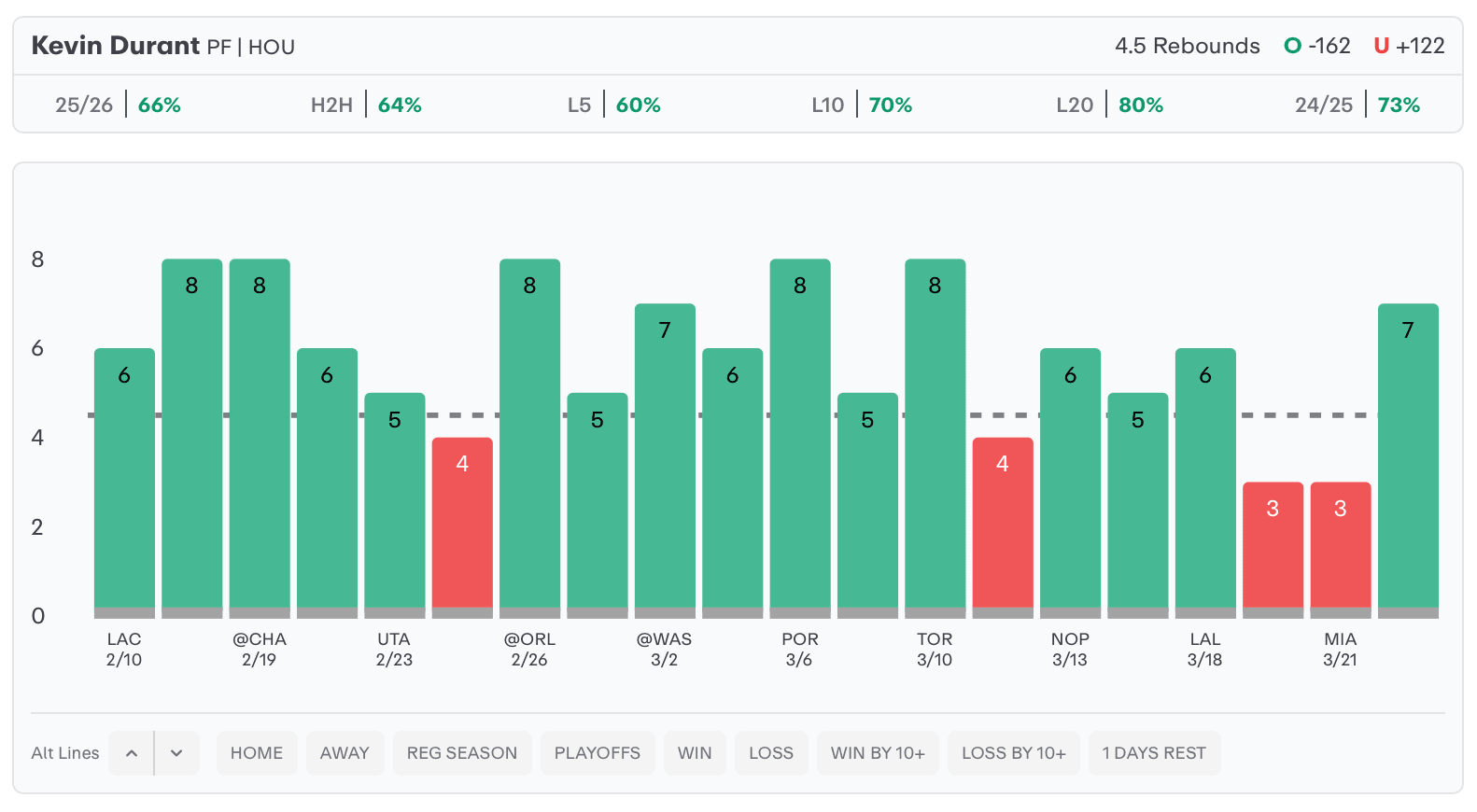
Task: Click the Kevin Durant player name
Action: [116, 46]
